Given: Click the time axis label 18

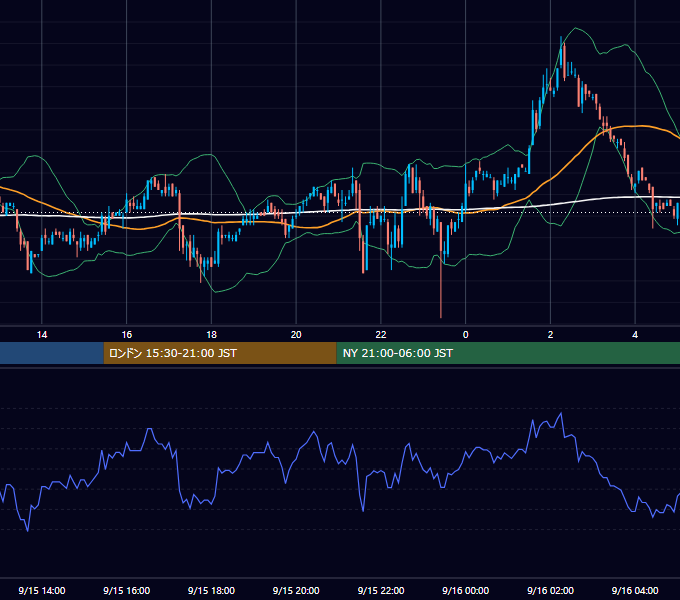Looking at the screenshot, I should (211, 335).
